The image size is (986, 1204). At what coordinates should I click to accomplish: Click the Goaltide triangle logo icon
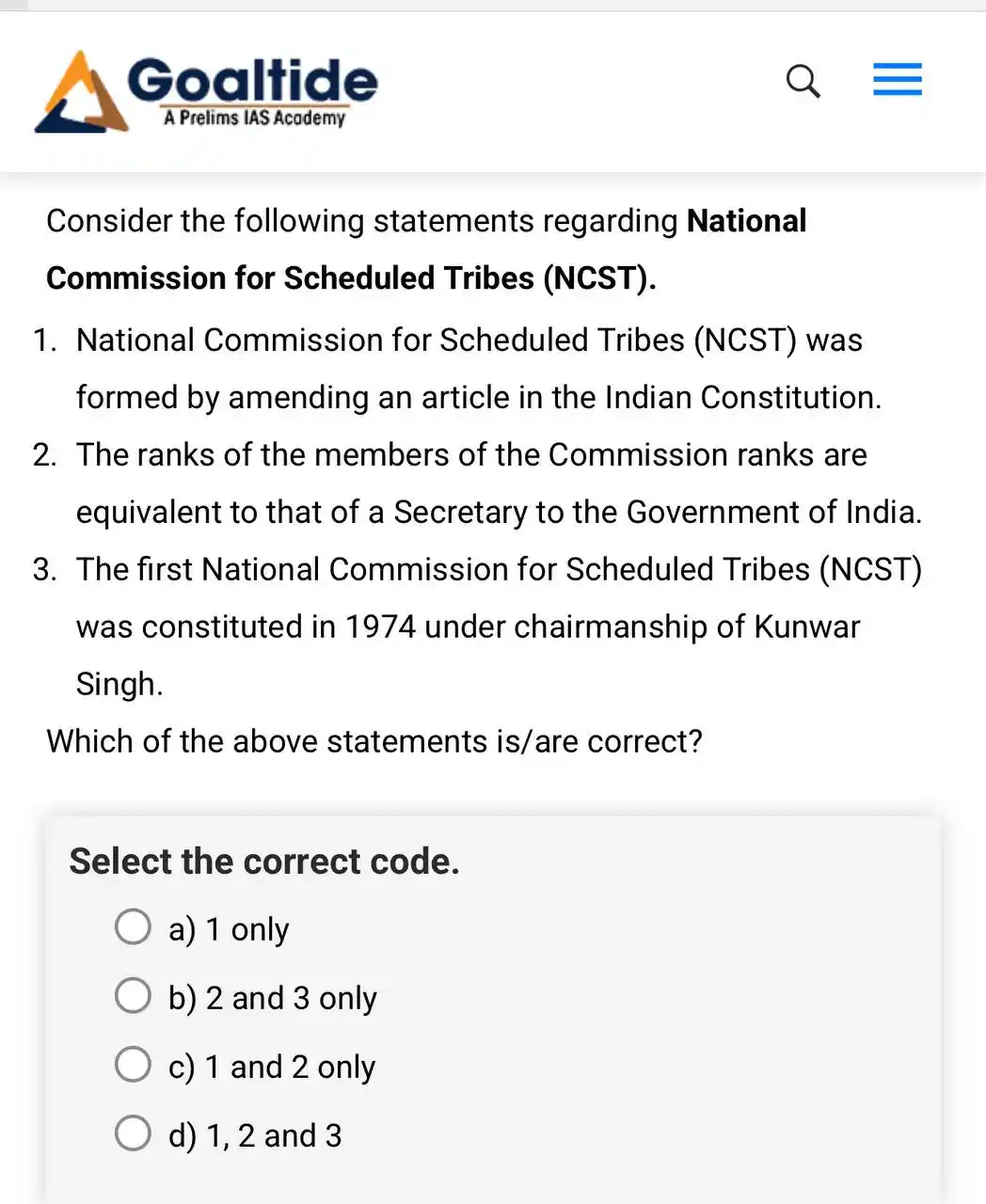[x=81, y=94]
